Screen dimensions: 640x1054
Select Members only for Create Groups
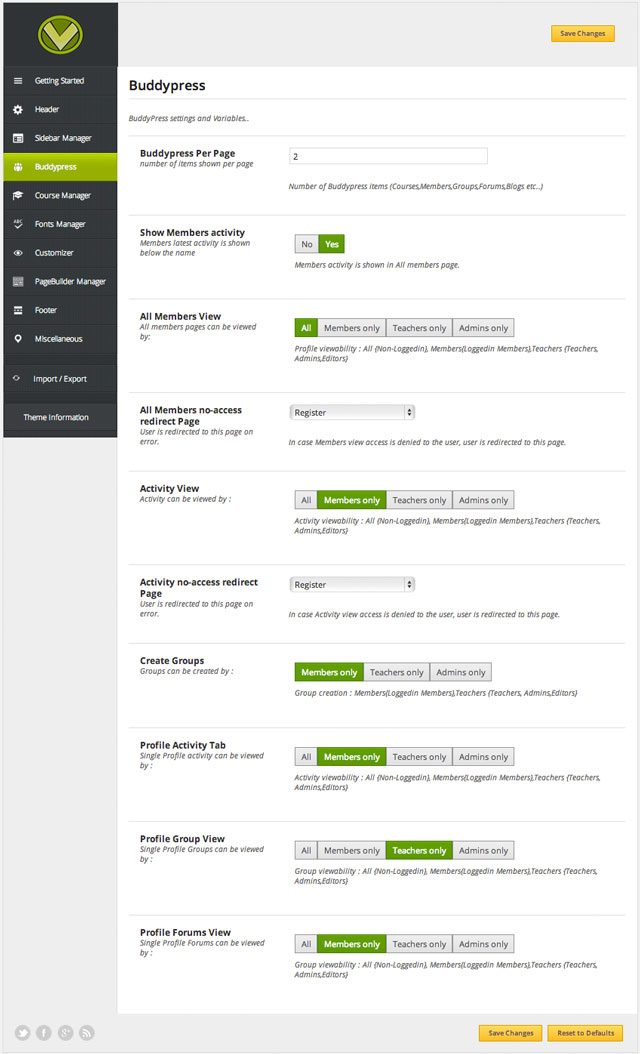pyautogui.click(x=329, y=672)
